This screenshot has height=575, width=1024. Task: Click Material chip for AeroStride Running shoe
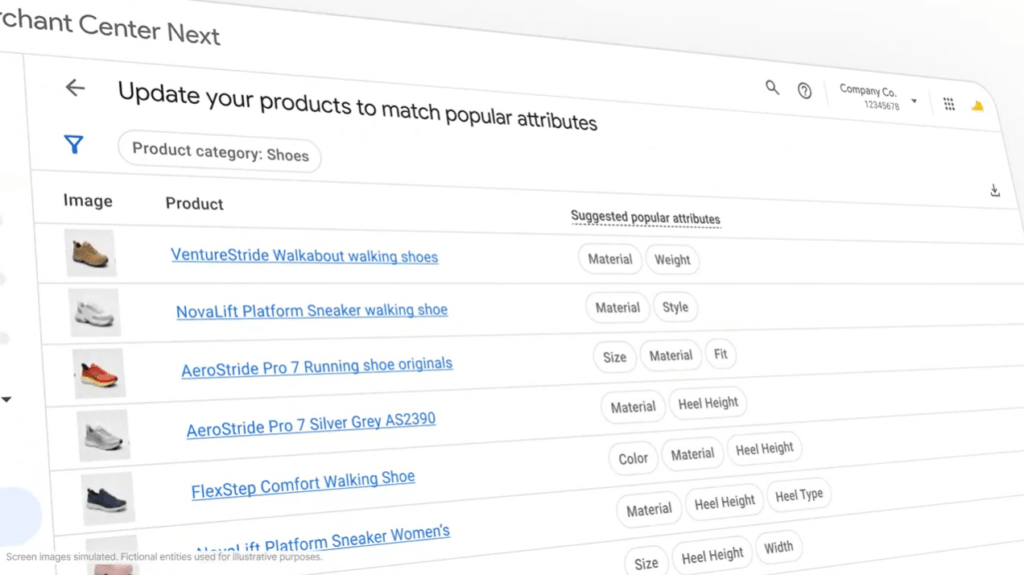tap(671, 355)
